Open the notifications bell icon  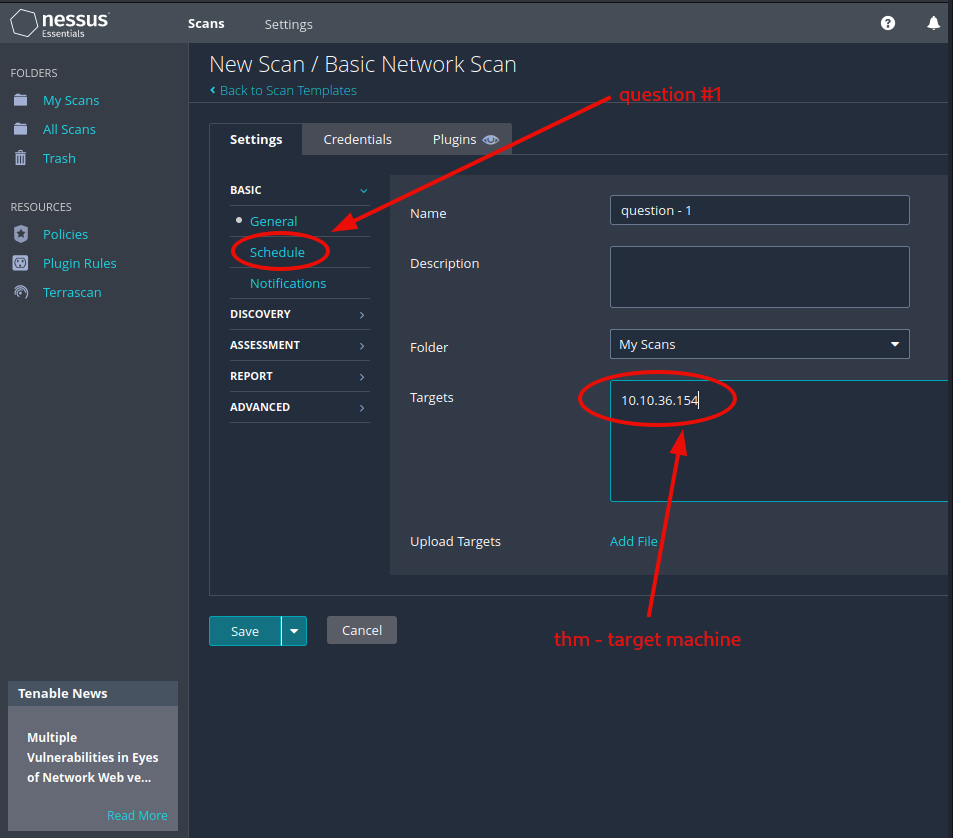[934, 23]
